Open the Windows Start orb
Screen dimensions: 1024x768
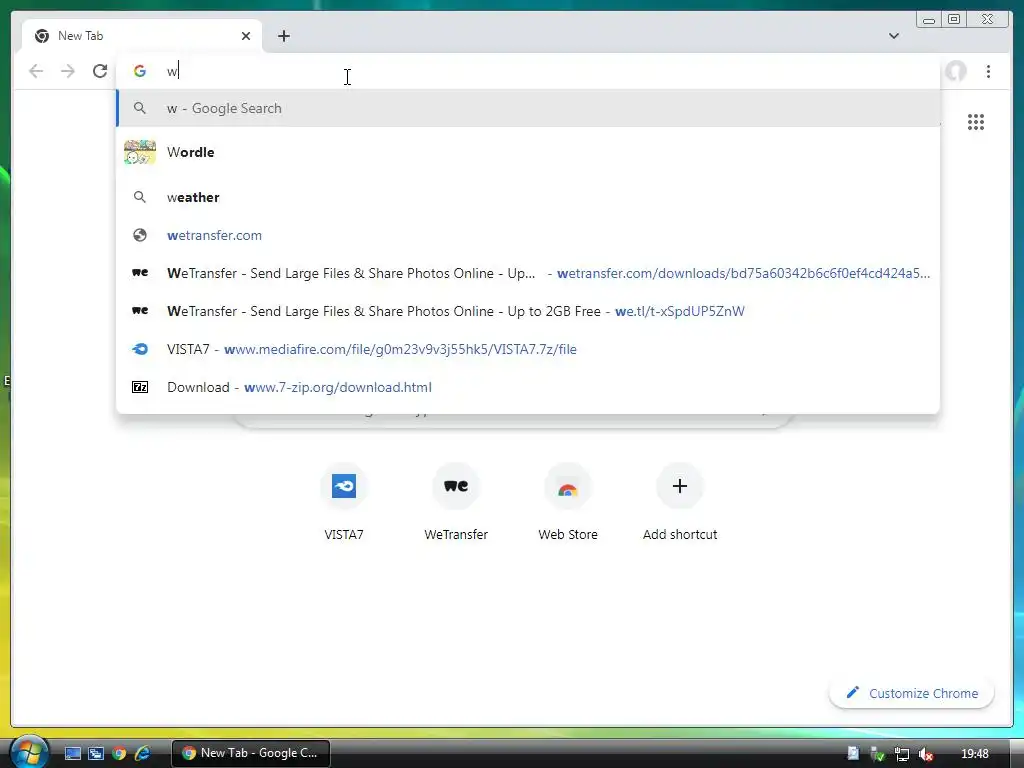(x=27, y=752)
